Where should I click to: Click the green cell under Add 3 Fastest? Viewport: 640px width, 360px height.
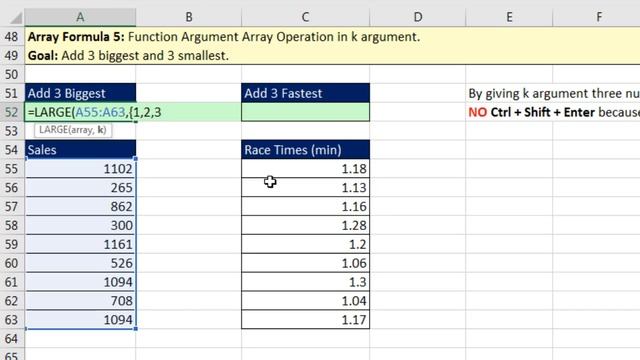(x=305, y=112)
